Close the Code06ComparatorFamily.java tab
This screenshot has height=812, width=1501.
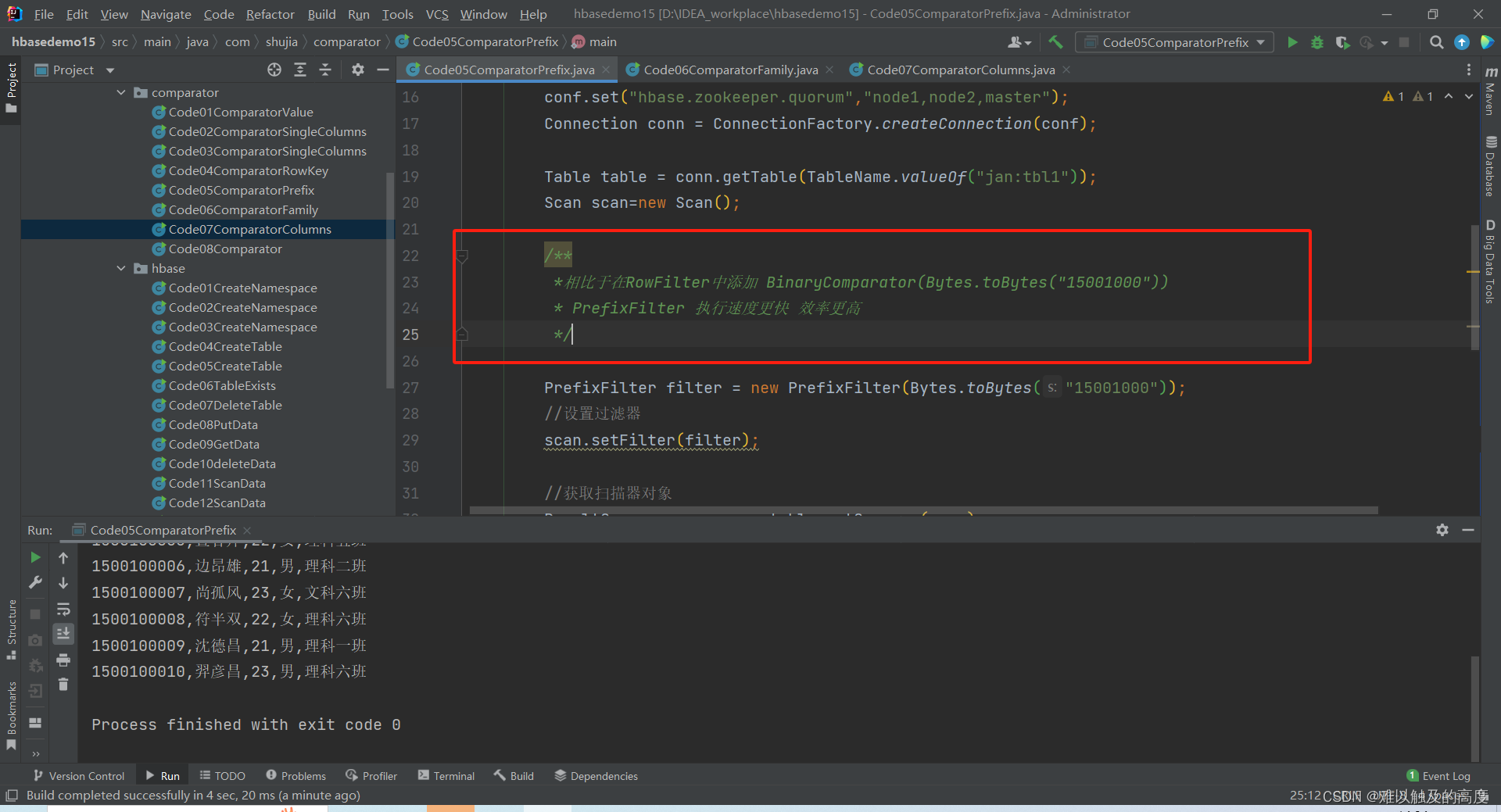(x=829, y=70)
